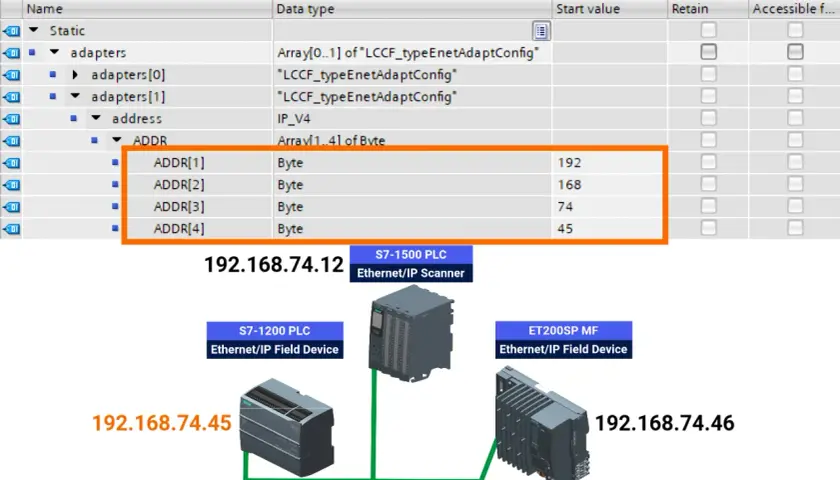Click the ET200SP MF Ethernet/IP Field Device label
Screen dimensions: 840x480
[x=564, y=340]
